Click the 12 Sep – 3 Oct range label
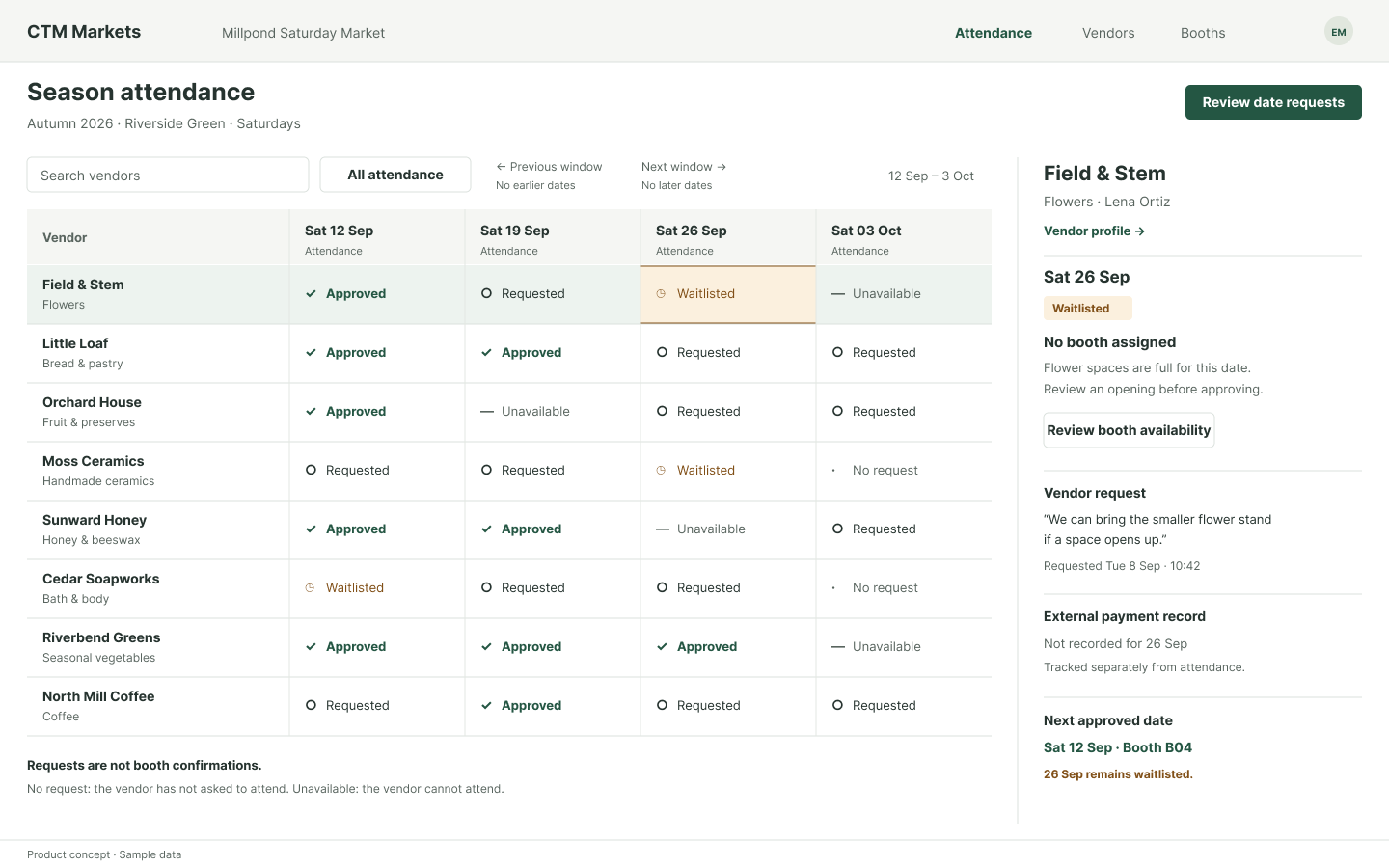Image resolution: width=1389 pixels, height=868 pixels. [x=931, y=176]
